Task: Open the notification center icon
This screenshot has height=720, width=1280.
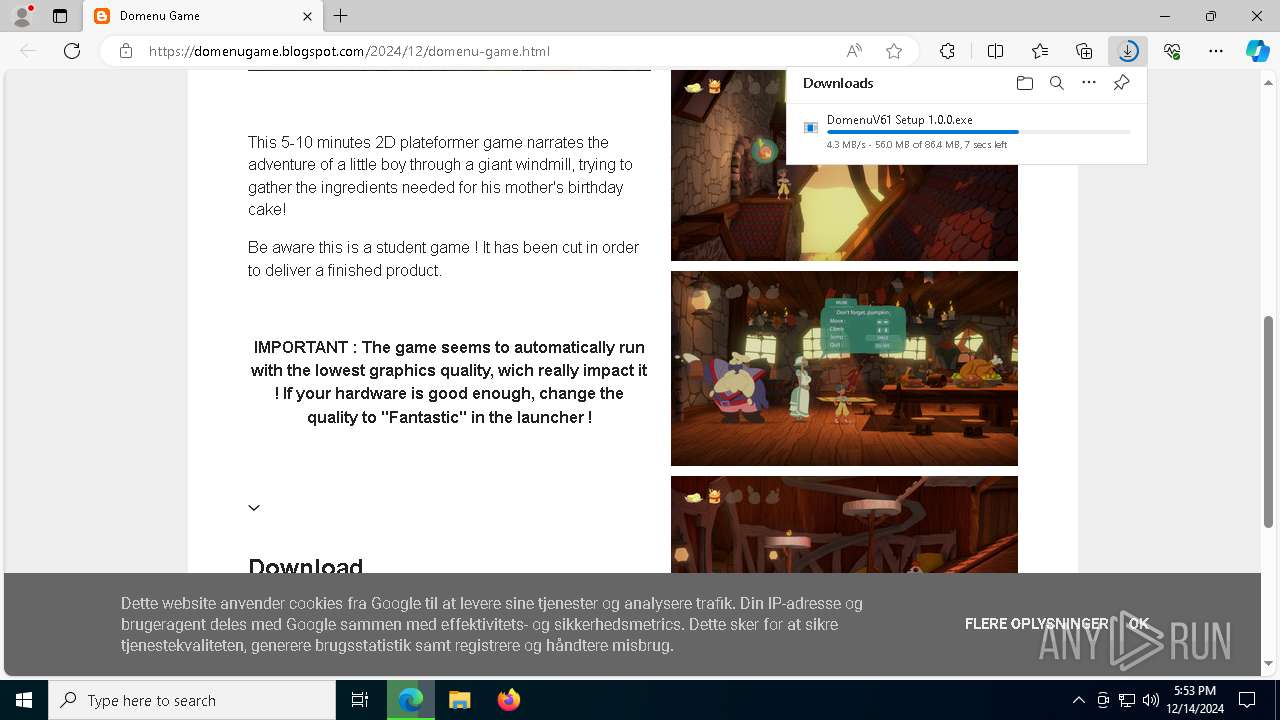Action: tap(1247, 700)
